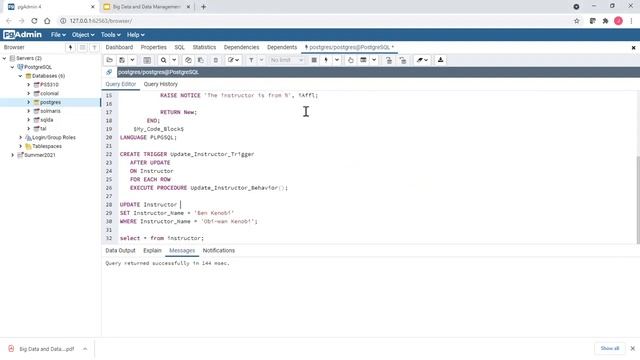640x360 pixels.
Task: Expand the Summer2021 server node
Action: pyautogui.click(x=12, y=155)
